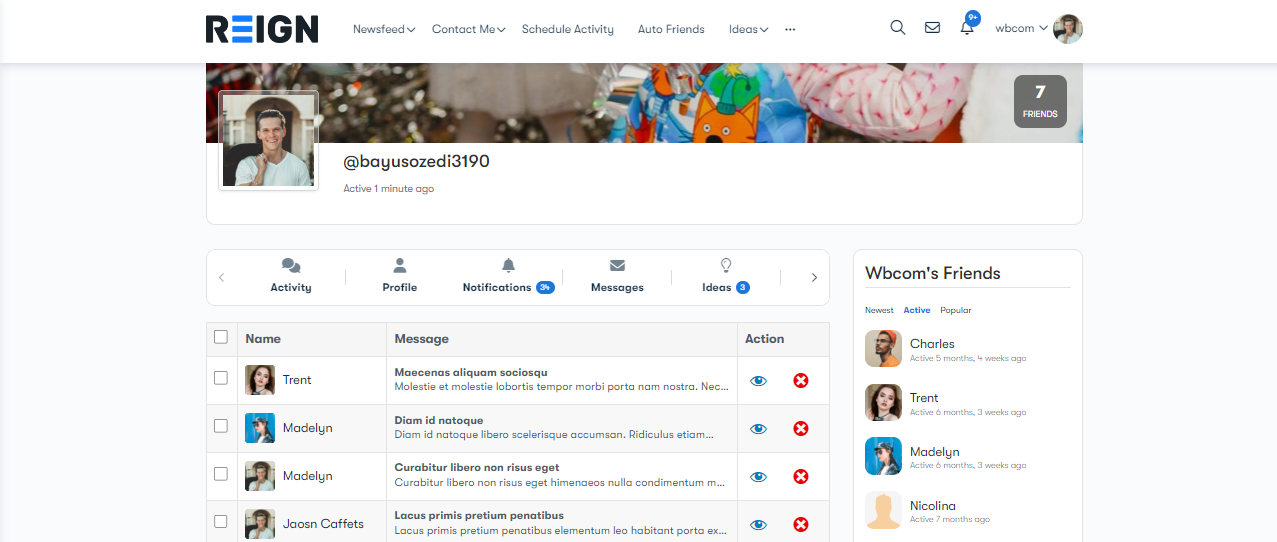The image size is (1277, 542).
Task: Open the search magnifier icon in header
Action: tap(897, 28)
